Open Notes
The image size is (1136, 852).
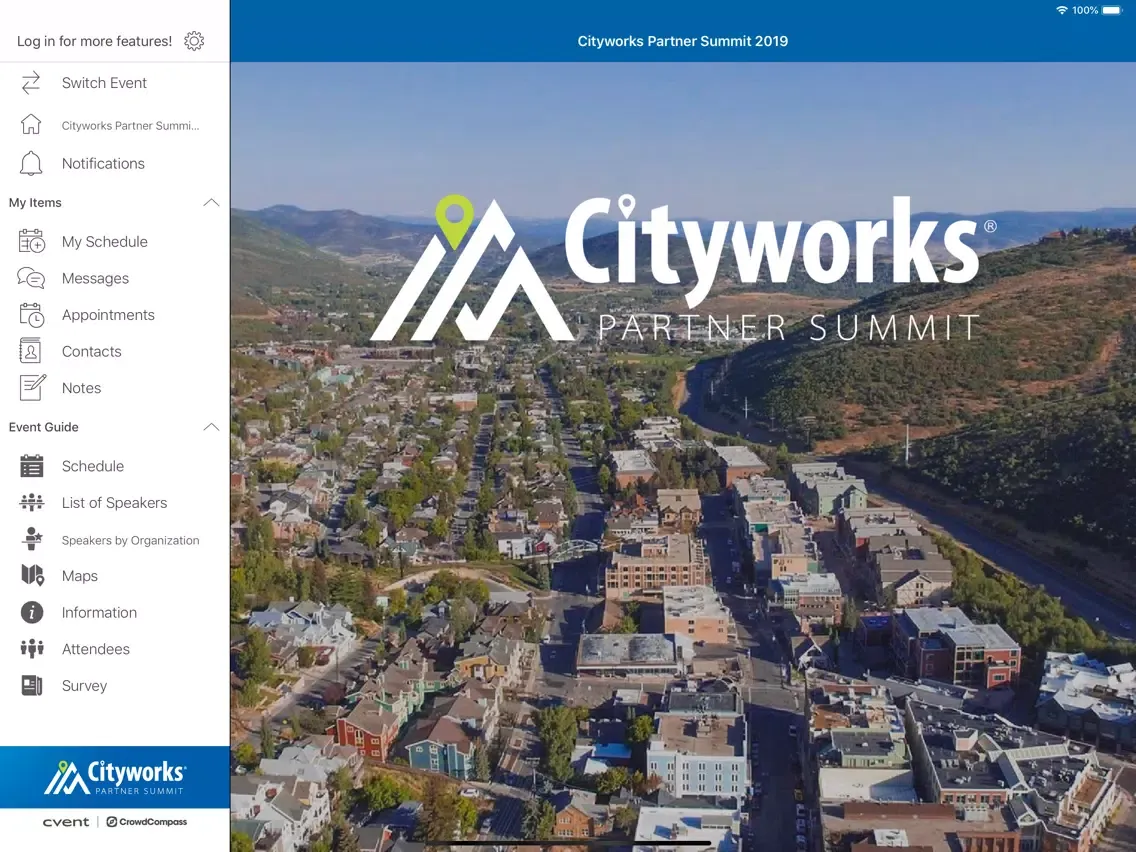pyautogui.click(x=115, y=388)
